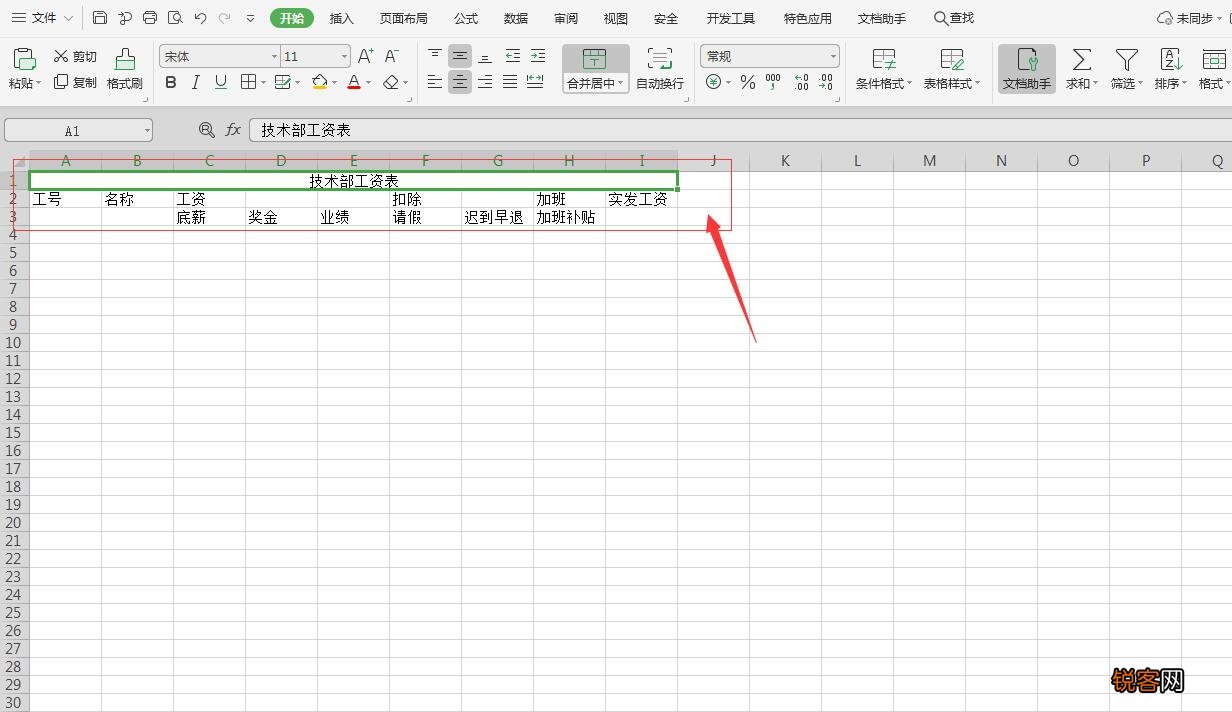Viewport: 1232px width, 712px height.
Task: Click the zoom magnifier icon beside fx
Action: point(207,130)
